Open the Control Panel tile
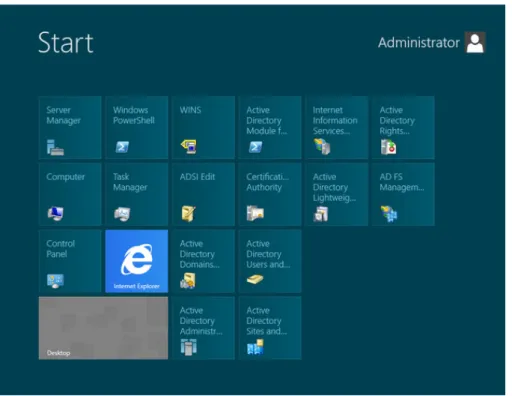The image size is (512, 396). (70, 261)
